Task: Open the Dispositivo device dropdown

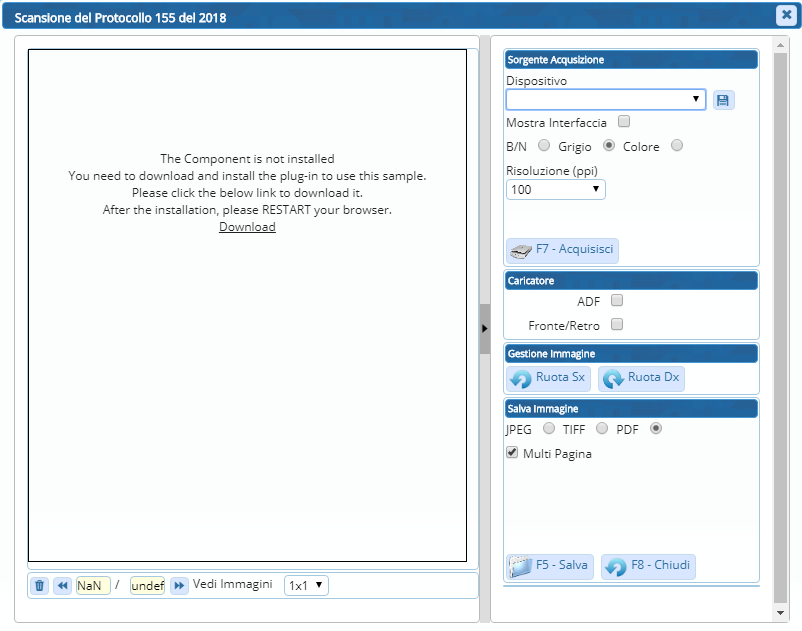Action: [605, 100]
